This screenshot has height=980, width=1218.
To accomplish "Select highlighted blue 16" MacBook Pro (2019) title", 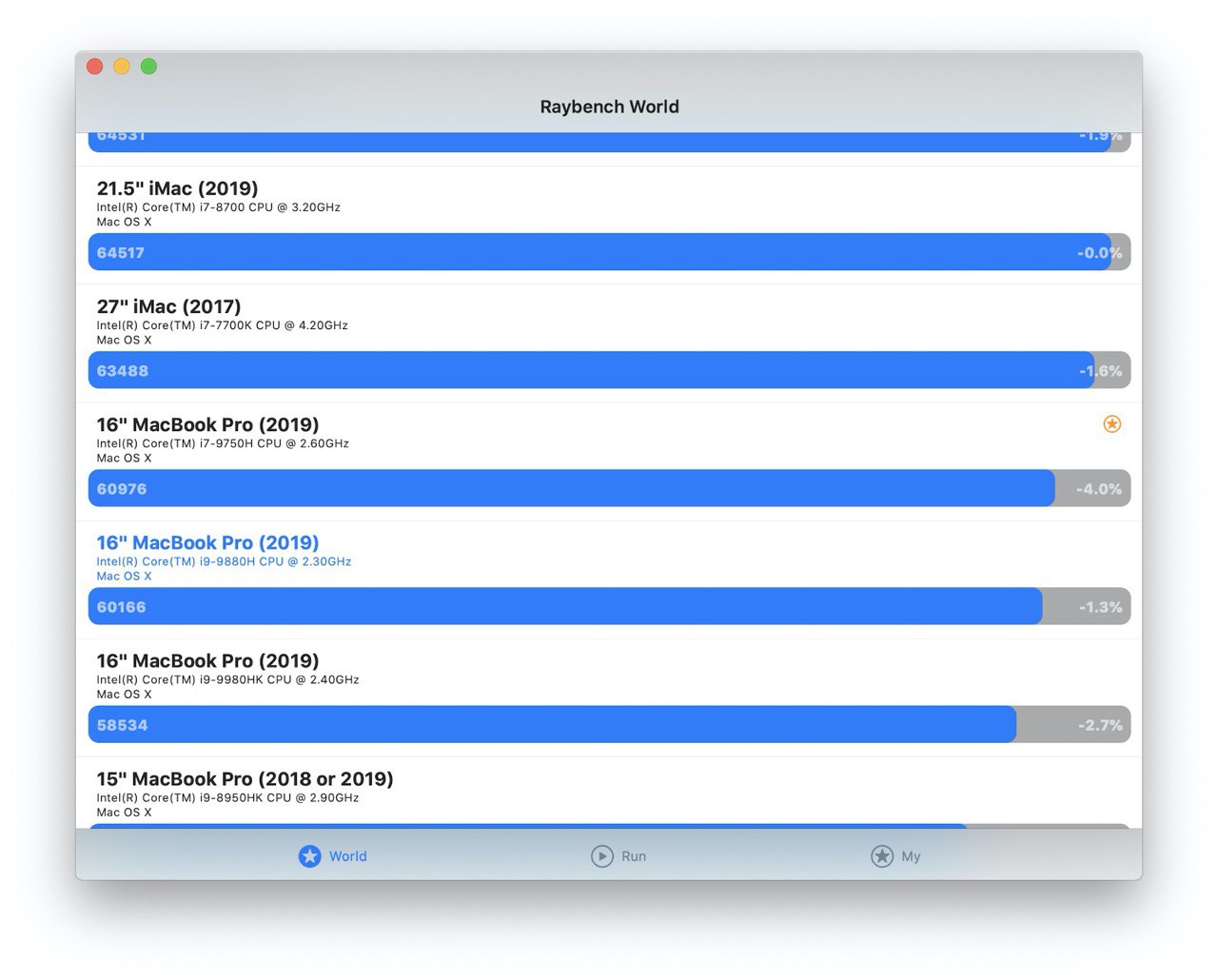I will pyautogui.click(x=207, y=542).
